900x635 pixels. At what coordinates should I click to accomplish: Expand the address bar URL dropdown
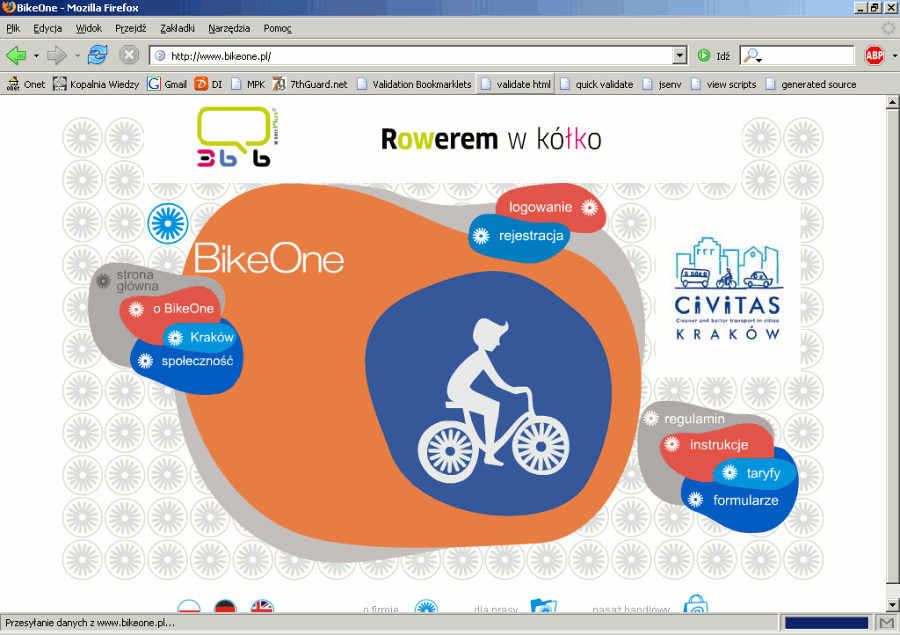[680, 55]
